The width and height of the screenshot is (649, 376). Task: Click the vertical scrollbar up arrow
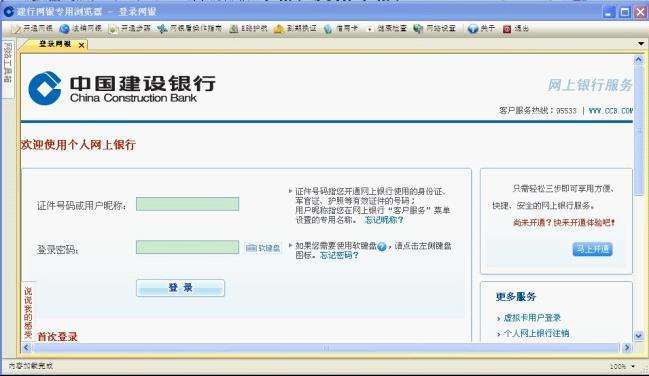(639, 60)
